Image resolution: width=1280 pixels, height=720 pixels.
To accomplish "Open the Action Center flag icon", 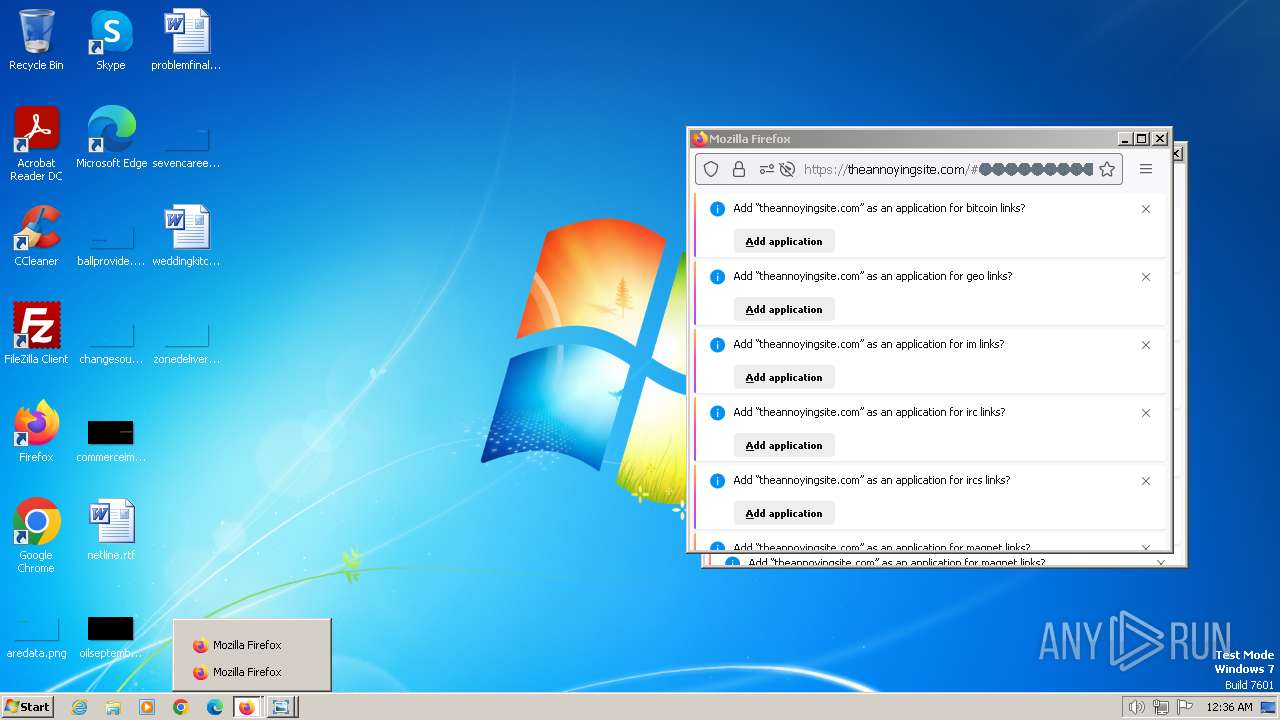I will coord(1185,707).
